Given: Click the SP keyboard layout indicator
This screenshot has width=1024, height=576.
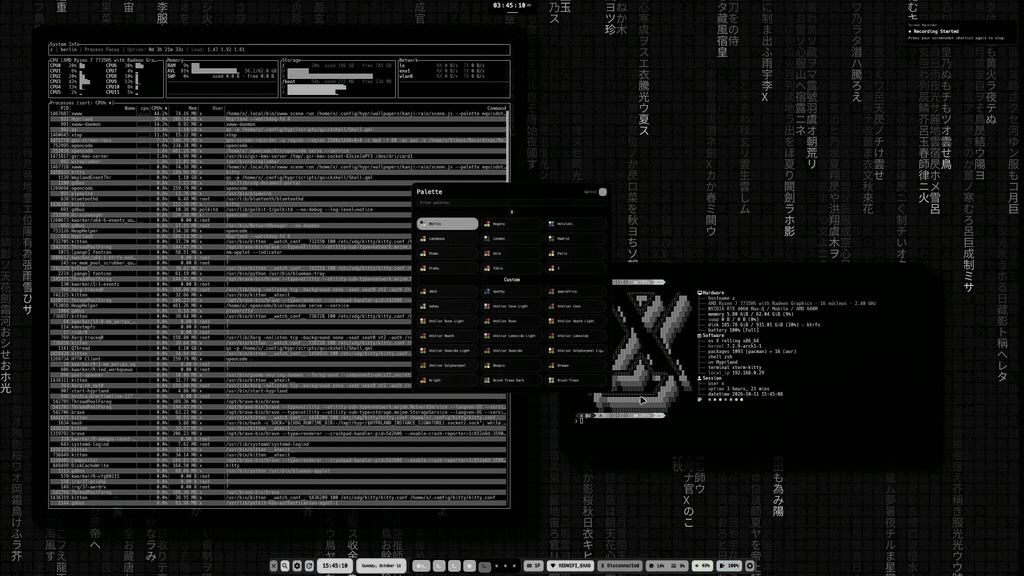Looking at the screenshot, I should pos(534,566).
